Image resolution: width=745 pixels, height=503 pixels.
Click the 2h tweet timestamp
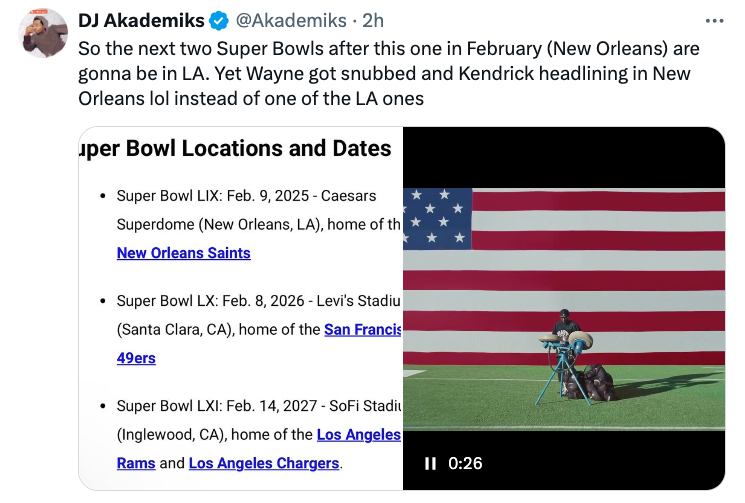[x=373, y=21]
